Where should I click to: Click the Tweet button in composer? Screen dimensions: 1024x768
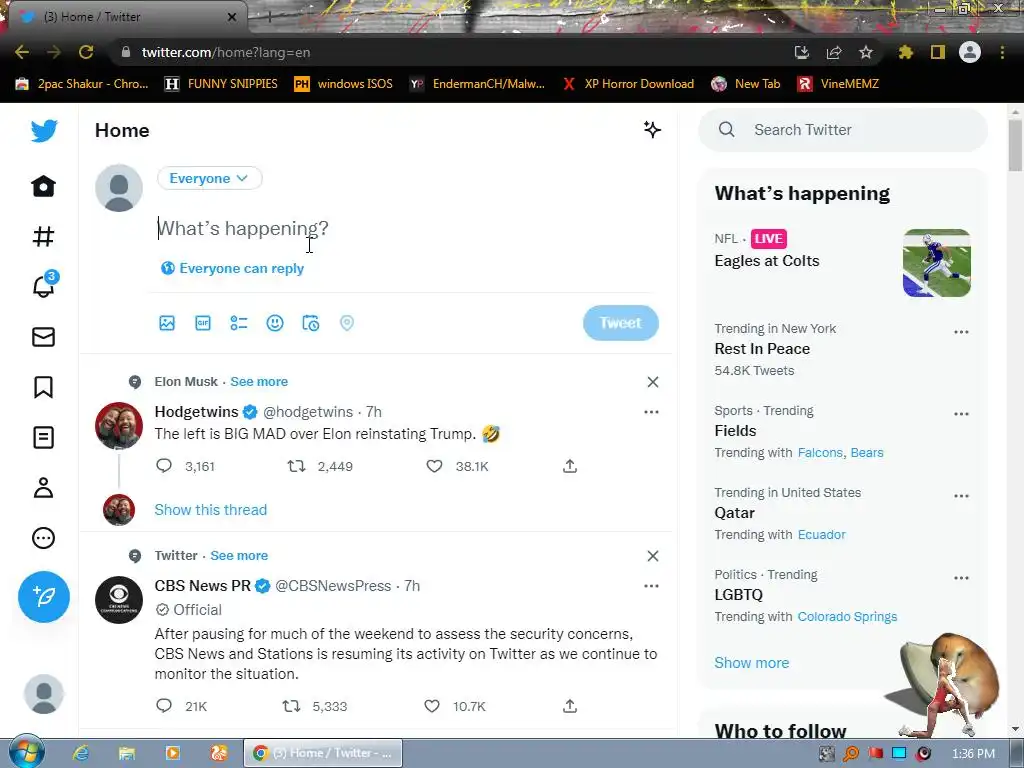click(x=620, y=323)
